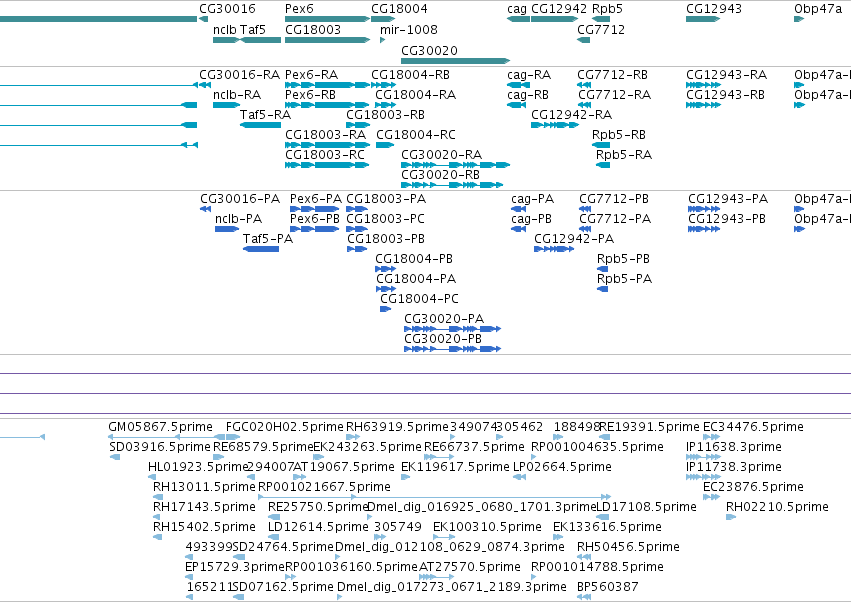Select the LD17108.5prime EST label

pyautogui.click(x=646, y=506)
